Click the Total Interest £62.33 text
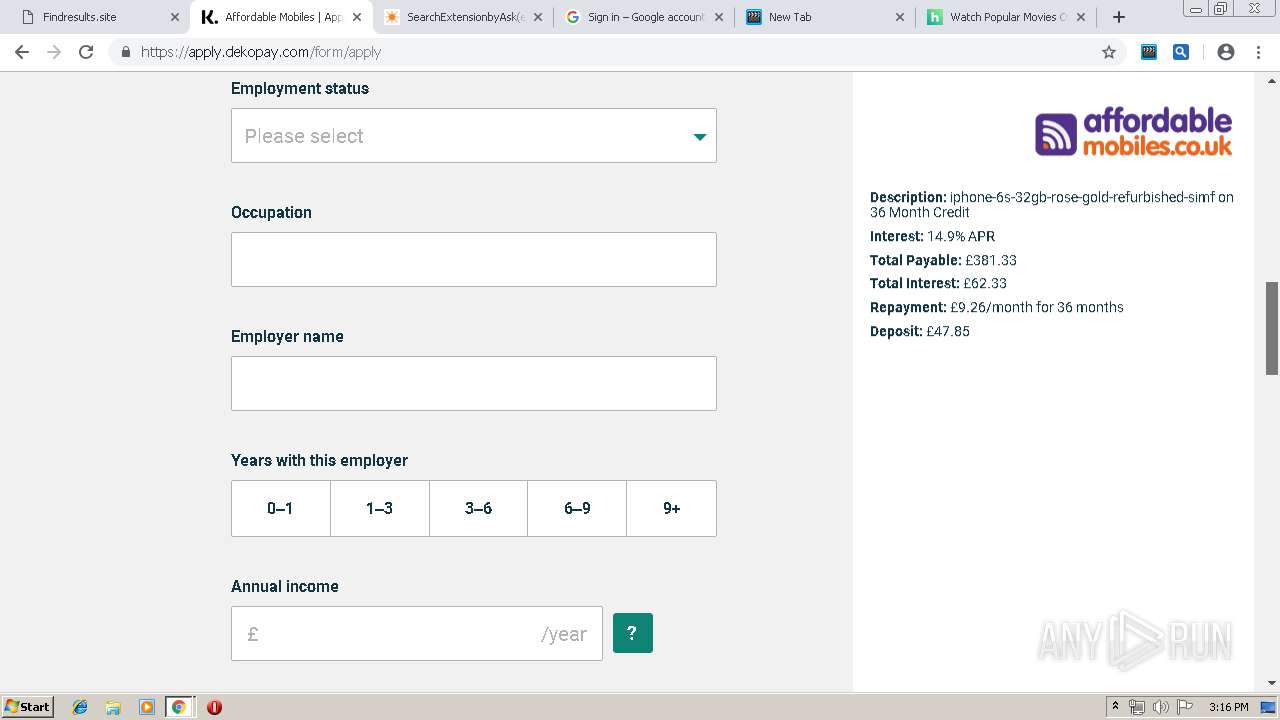This screenshot has height=720, width=1280. 938,283
